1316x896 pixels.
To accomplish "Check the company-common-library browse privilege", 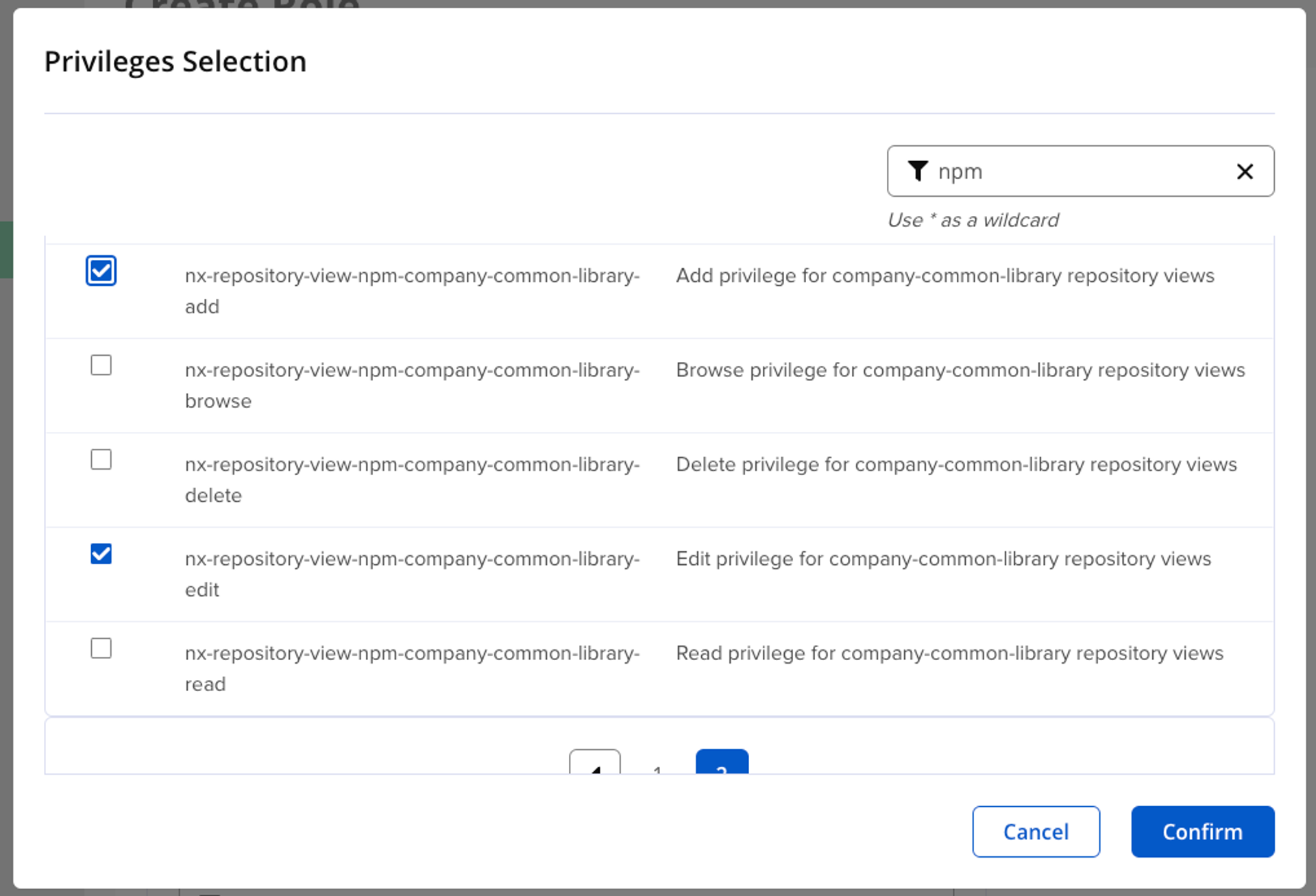I will (101, 365).
